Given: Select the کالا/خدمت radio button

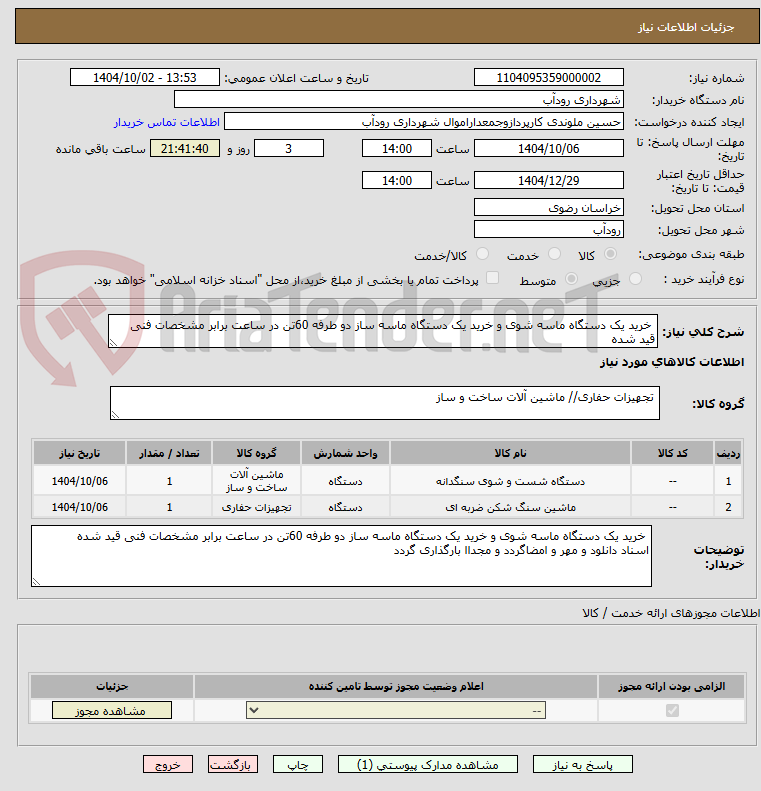Looking at the screenshot, I should (483, 254).
